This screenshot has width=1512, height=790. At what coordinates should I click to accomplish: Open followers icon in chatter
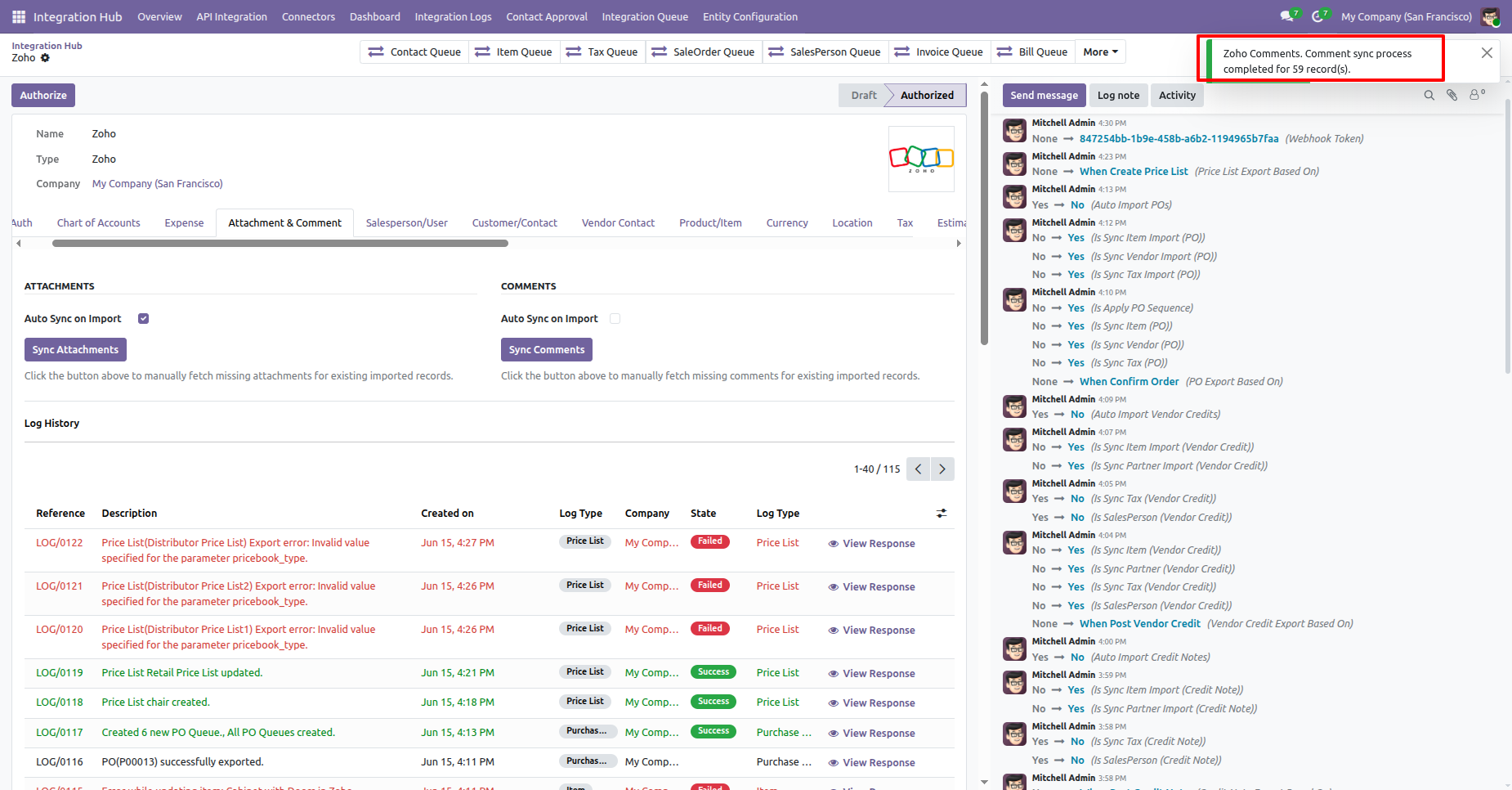click(x=1477, y=95)
